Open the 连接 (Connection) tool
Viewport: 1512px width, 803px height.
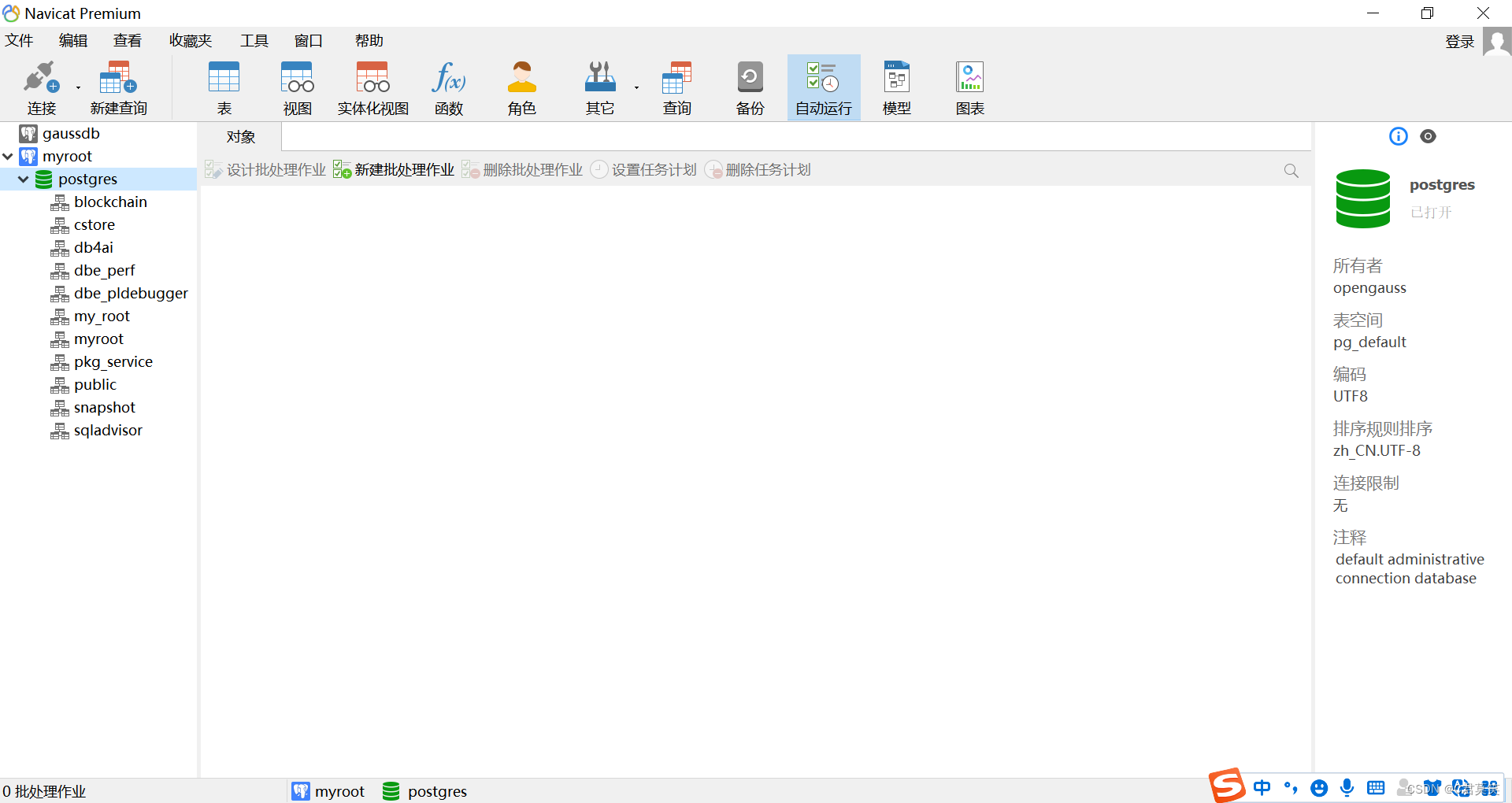pos(41,87)
